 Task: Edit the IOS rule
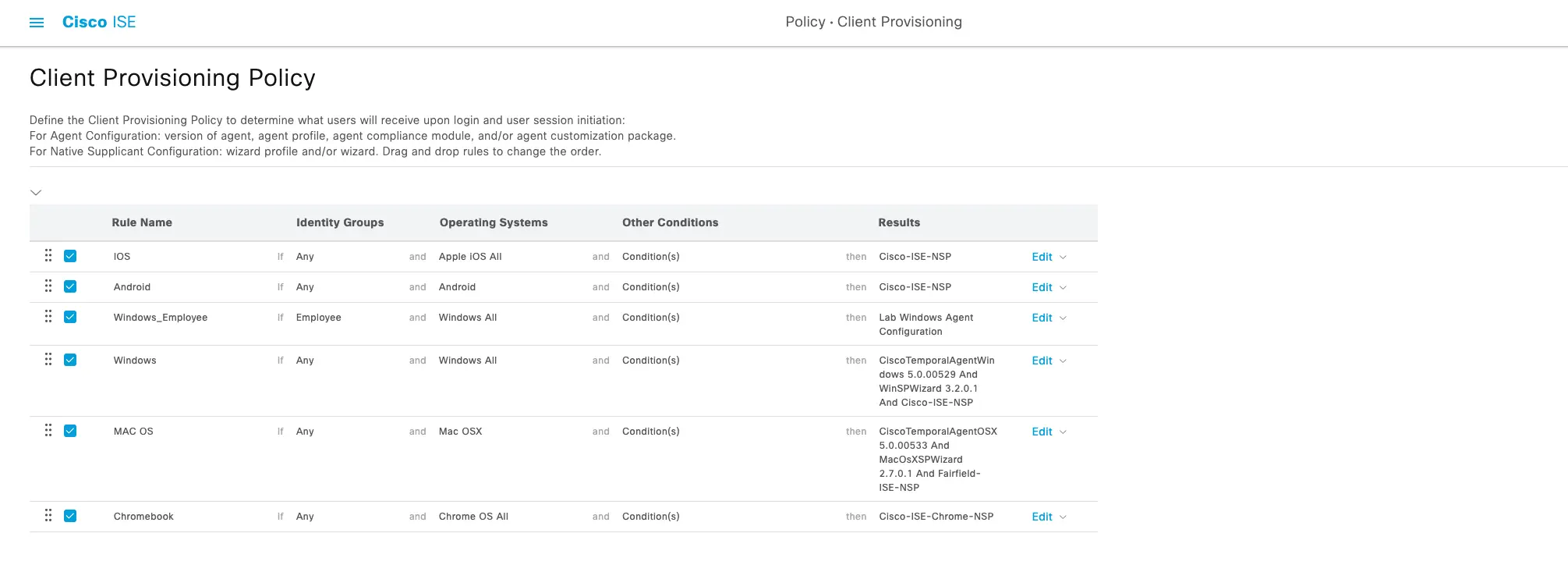click(1042, 257)
